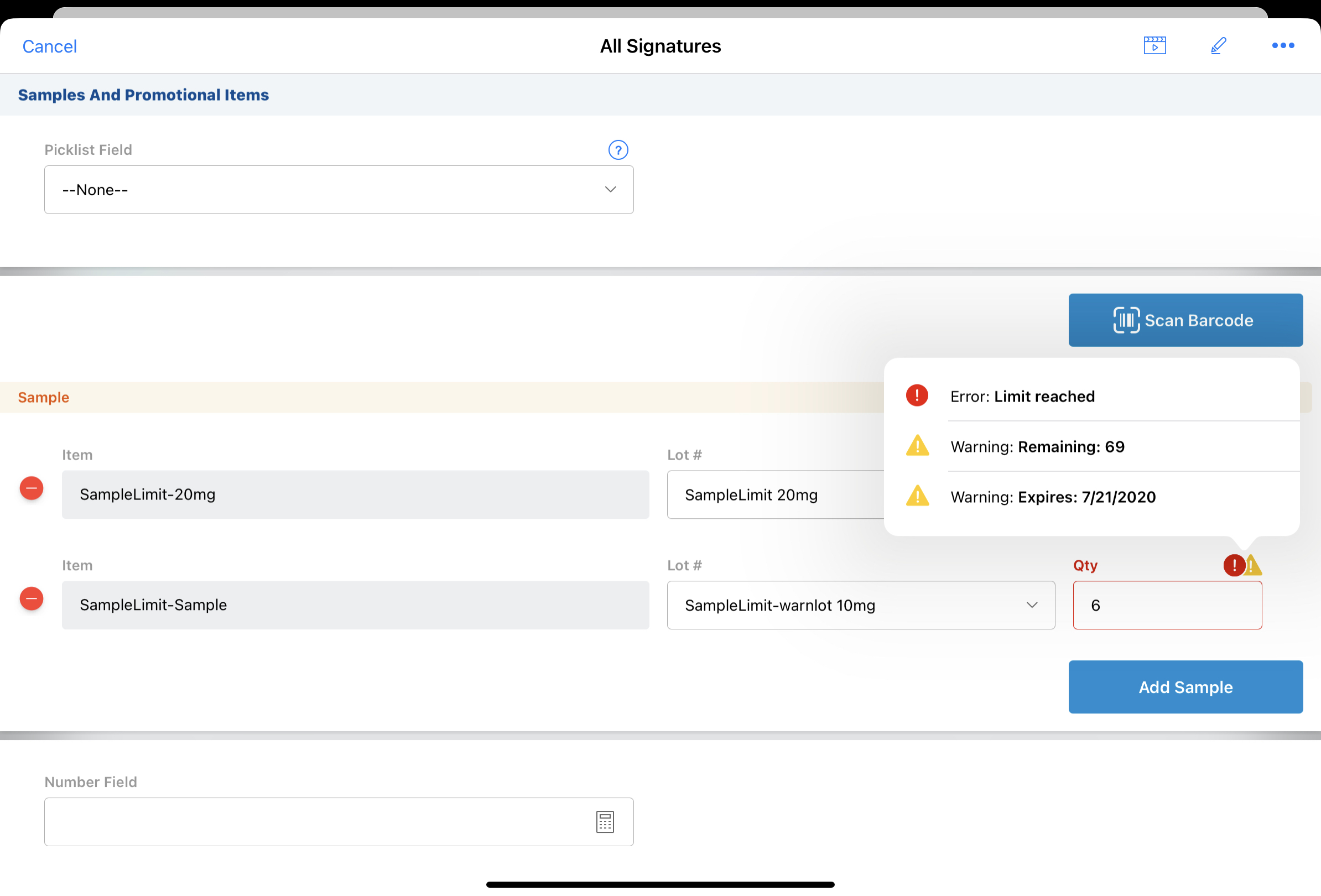Click the Picklist Field help question icon
The height and width of the screenshot is (896, 1321).
click(618, 150)
